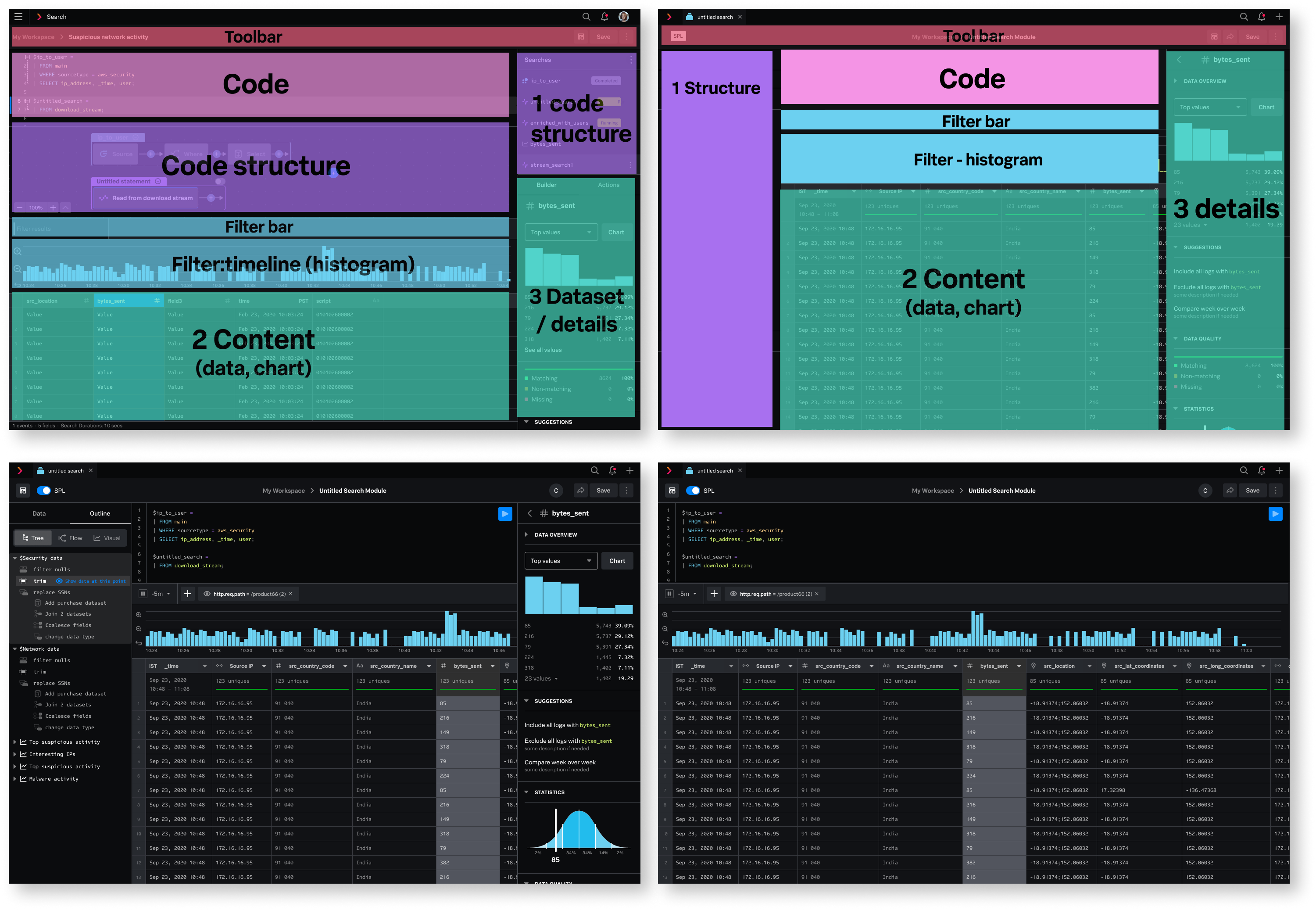Click the 85 marker on Statistics curve
The height and width of the screenshot is (910, 1316).
click(555, 830)
